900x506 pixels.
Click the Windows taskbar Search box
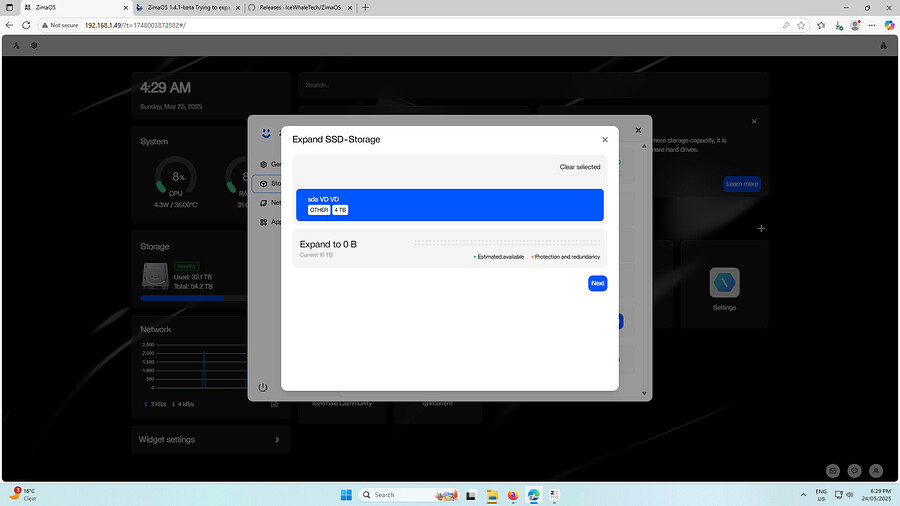(x=409, y=495)
